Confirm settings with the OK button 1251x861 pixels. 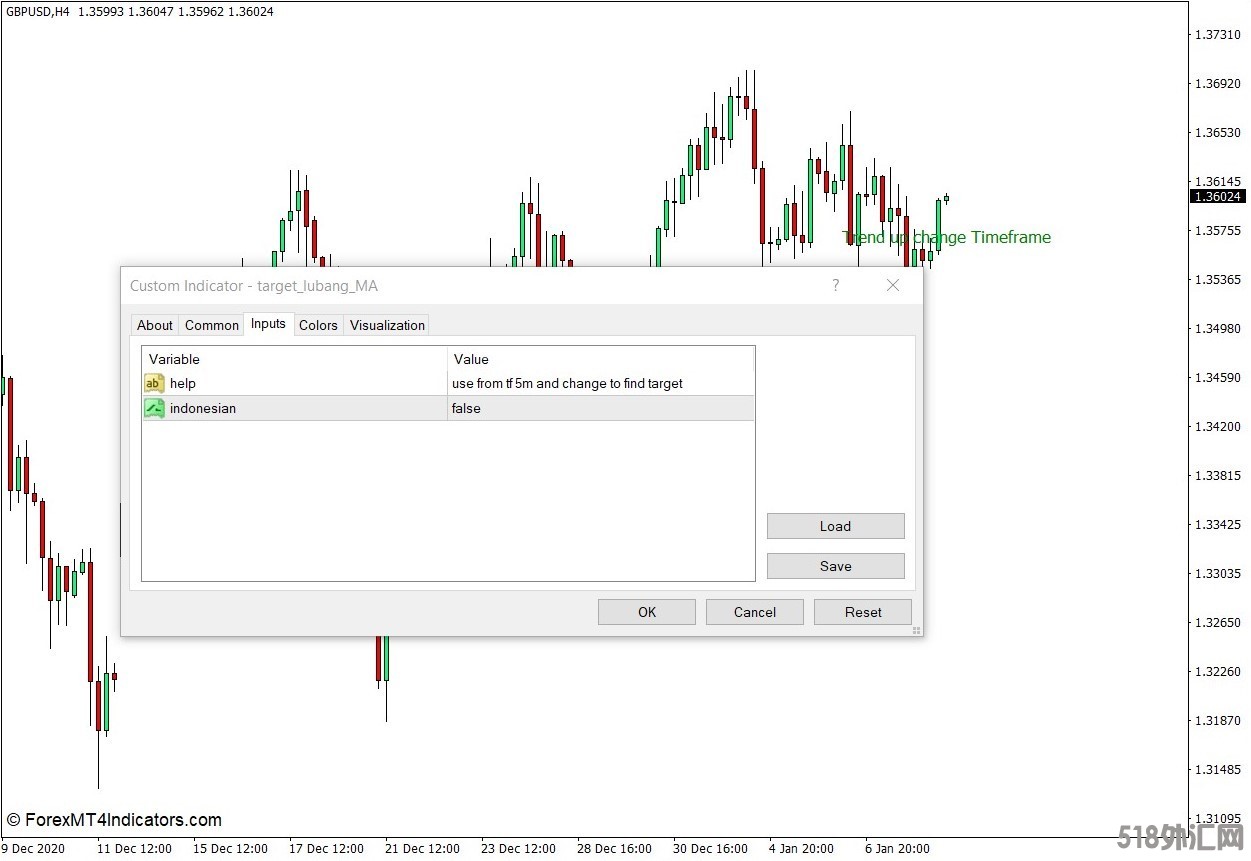coord(647,612)
